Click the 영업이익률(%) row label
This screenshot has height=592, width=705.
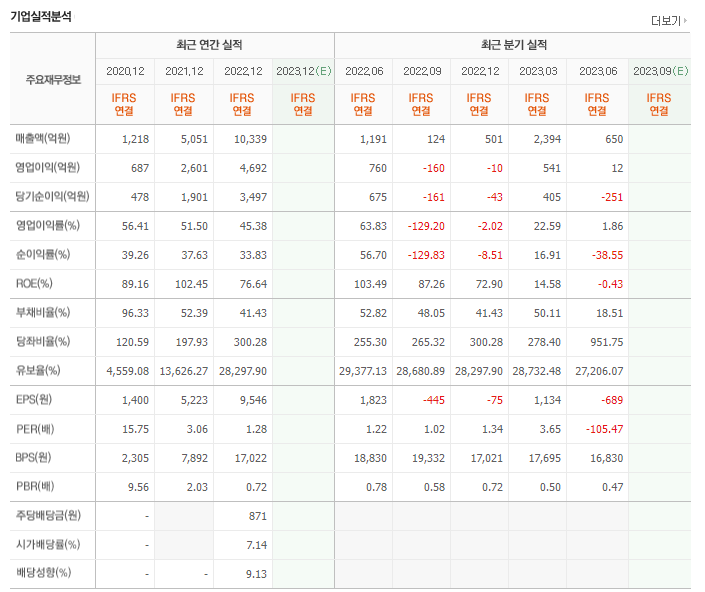tap(48, 226)
